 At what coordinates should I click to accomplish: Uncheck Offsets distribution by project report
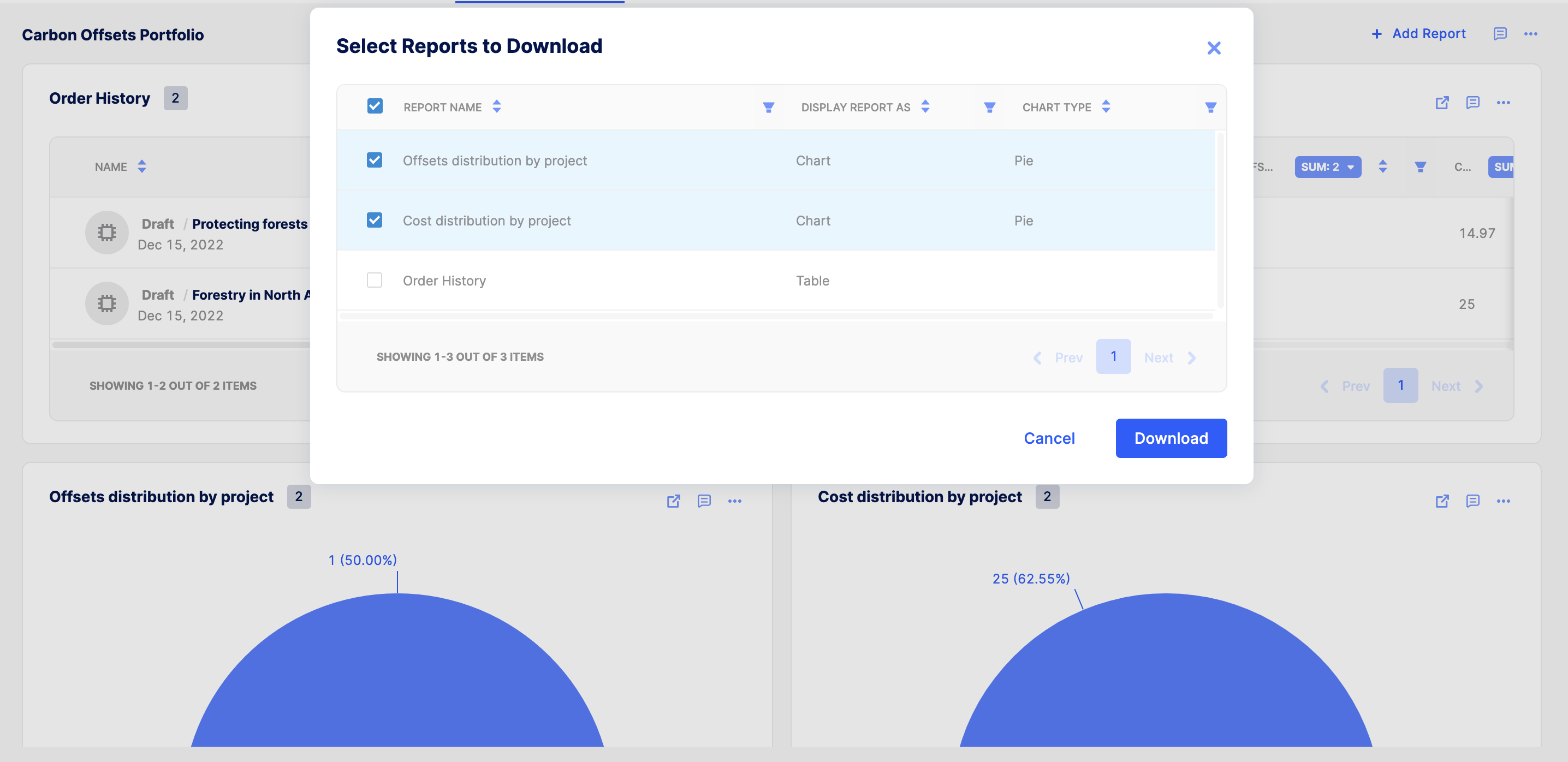click(375, 160)
